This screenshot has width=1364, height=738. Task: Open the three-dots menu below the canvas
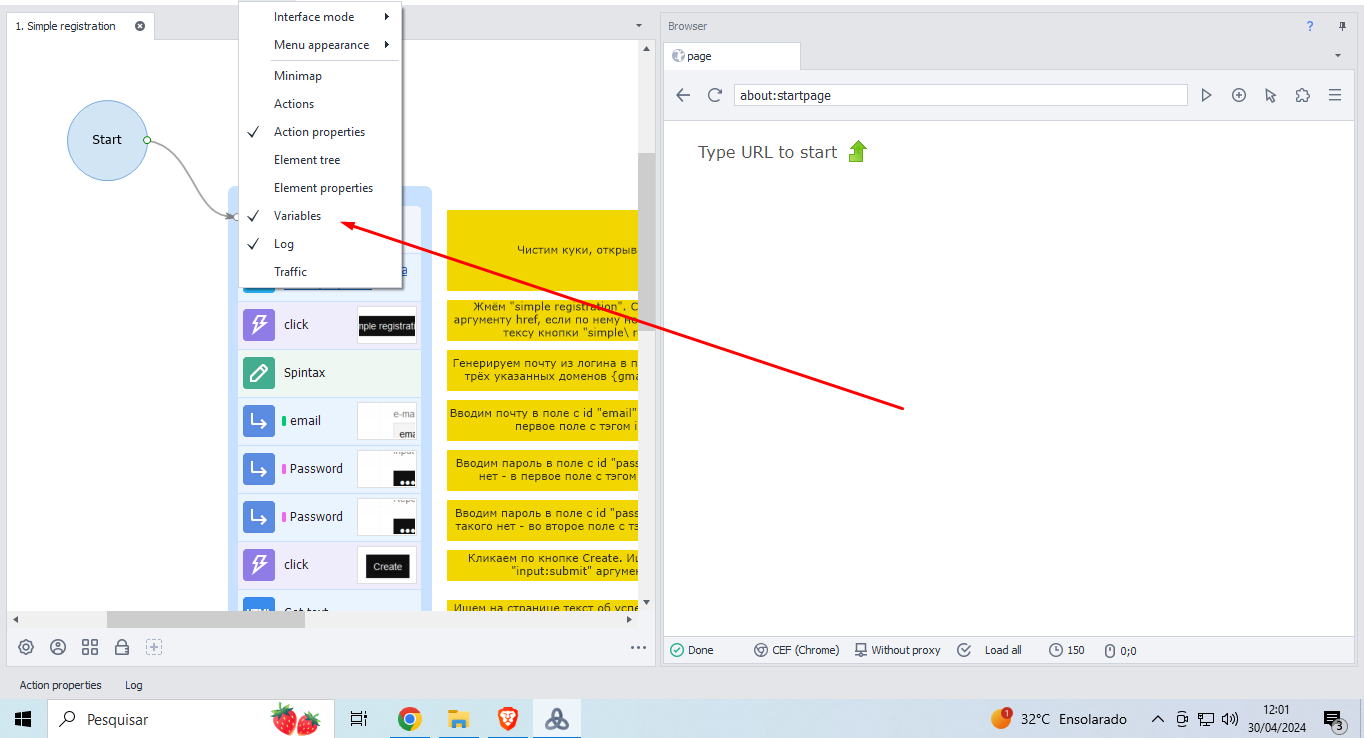coord(638,647)
